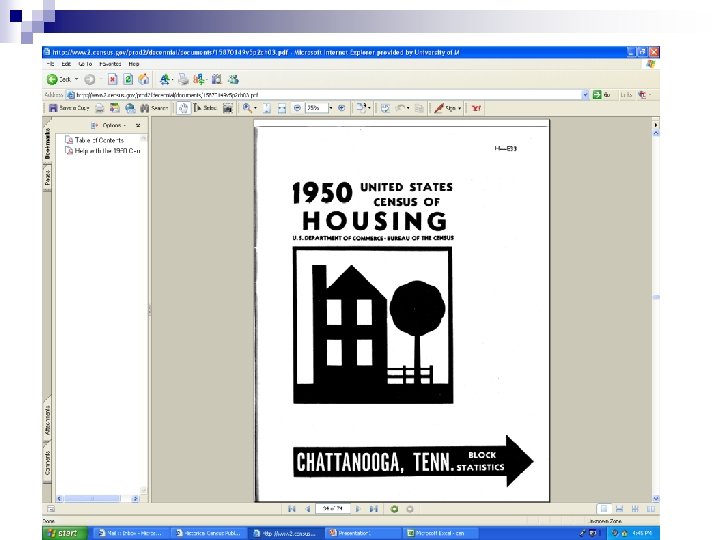This screenshot has height=540, width=720.
Task: Switch to Historical Census Publications taskbar window
Action: click(x=208, y=533)
